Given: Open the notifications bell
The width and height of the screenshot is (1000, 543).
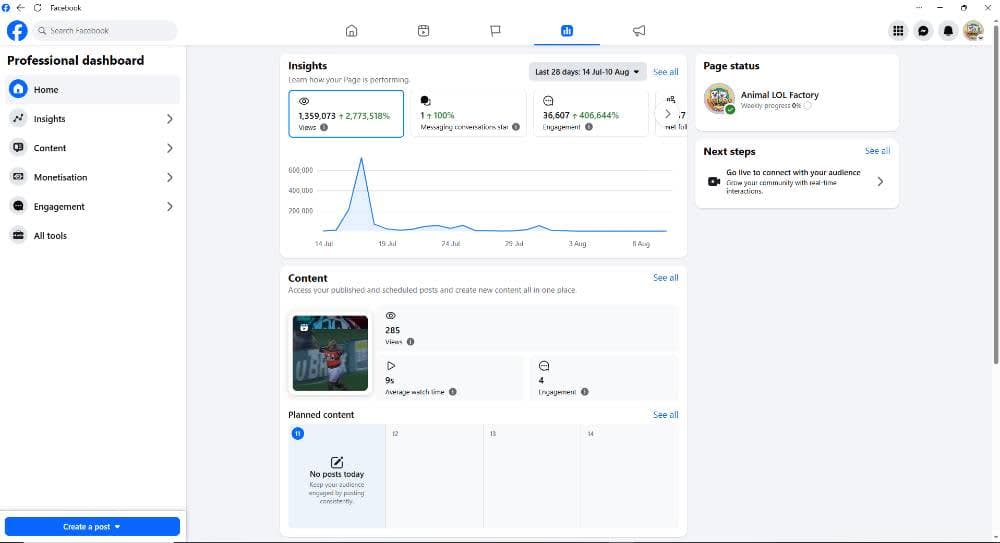Looking at the screenshot, I should [948, 31].
